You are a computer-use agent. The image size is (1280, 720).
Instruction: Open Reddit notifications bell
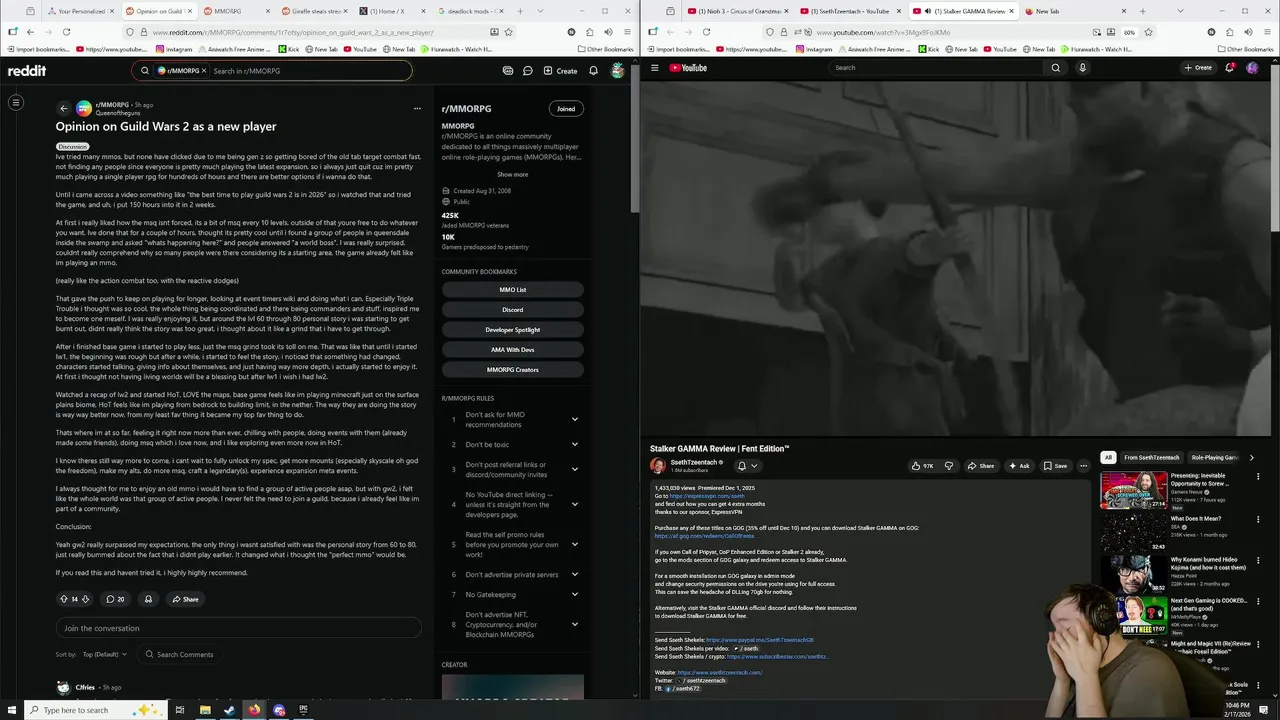(593, 71)
